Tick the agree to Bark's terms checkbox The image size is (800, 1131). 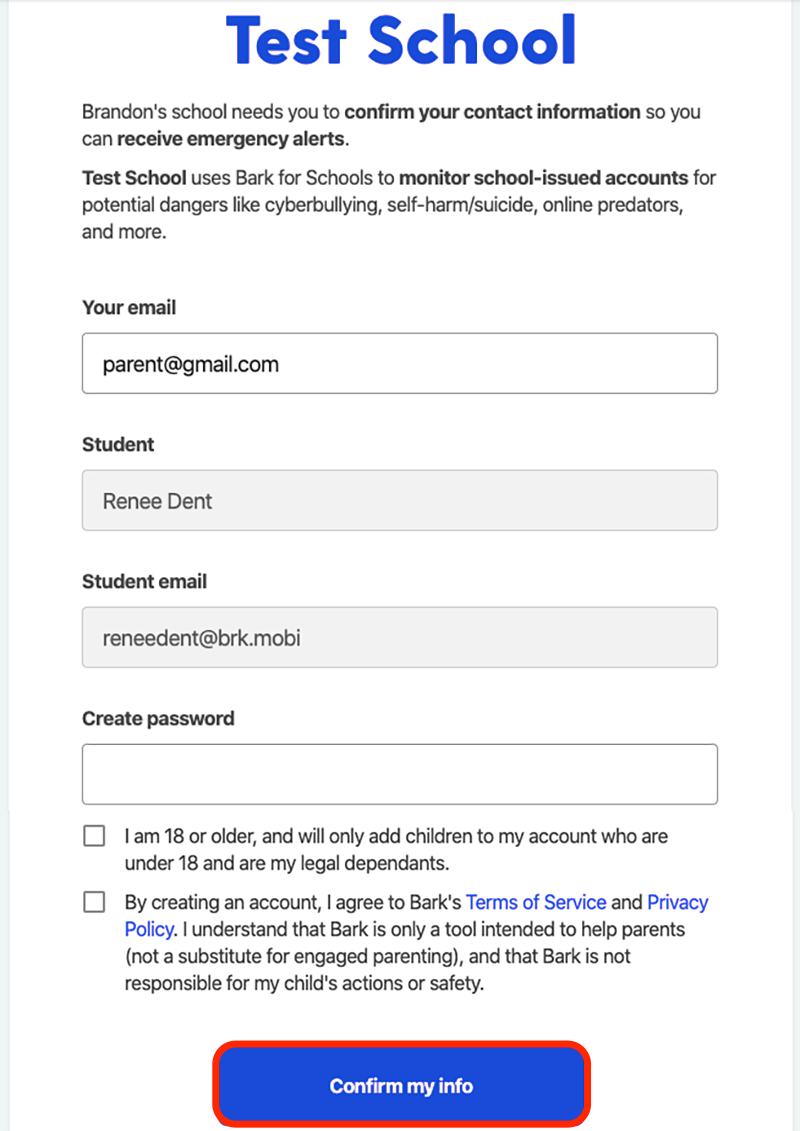pyautogui.click(x=94, y=902)
